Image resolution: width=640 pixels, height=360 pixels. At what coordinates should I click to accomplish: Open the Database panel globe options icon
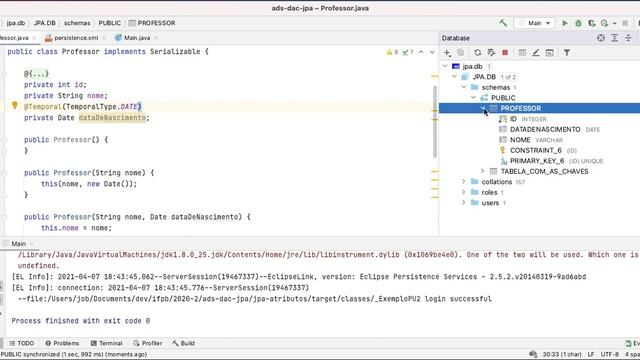pyautogui.click(x=601, y=38)
